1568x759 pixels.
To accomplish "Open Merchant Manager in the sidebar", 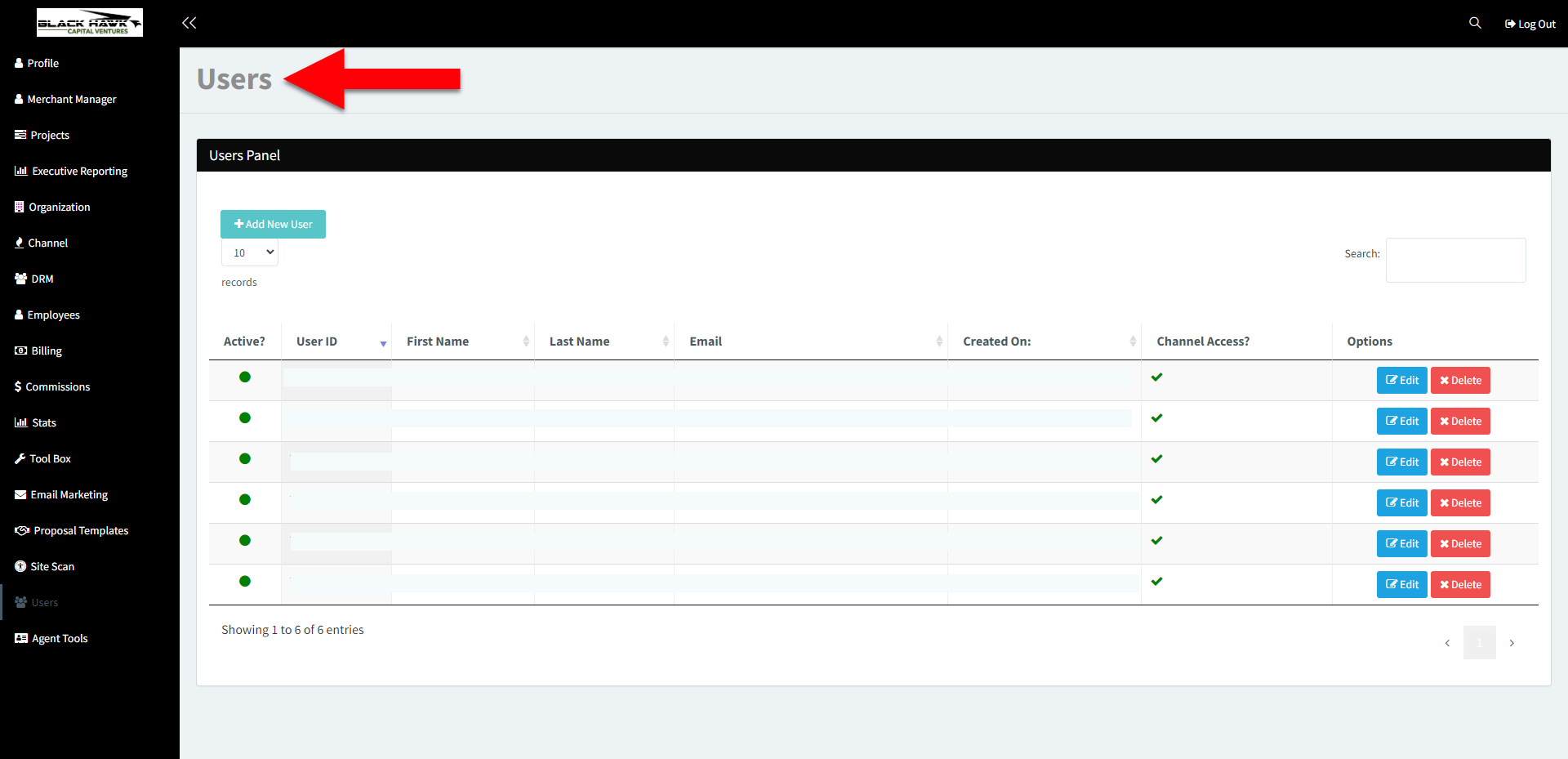I will tap(65, 99).
